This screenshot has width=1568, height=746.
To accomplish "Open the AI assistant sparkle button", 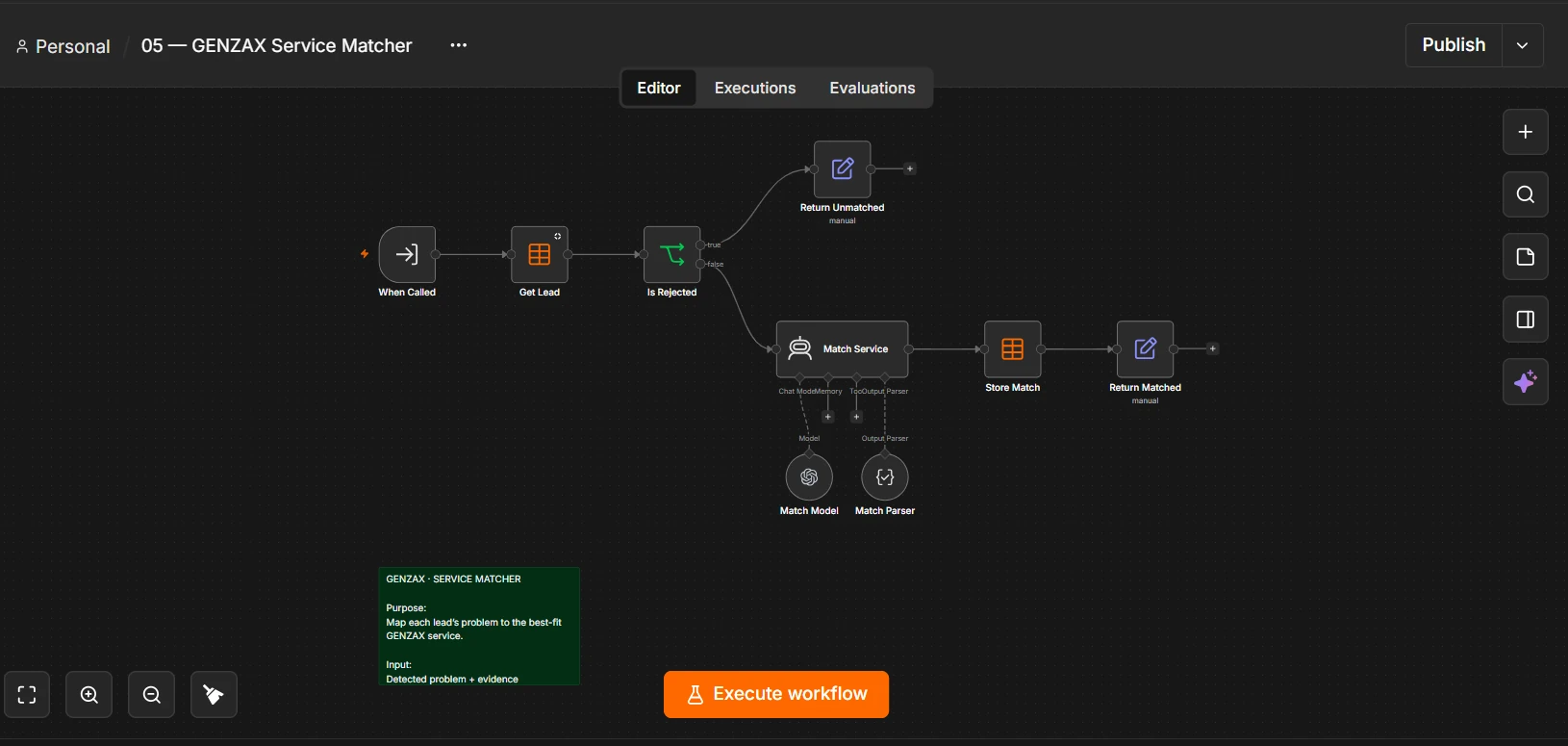I will (x=1526, y=382).
